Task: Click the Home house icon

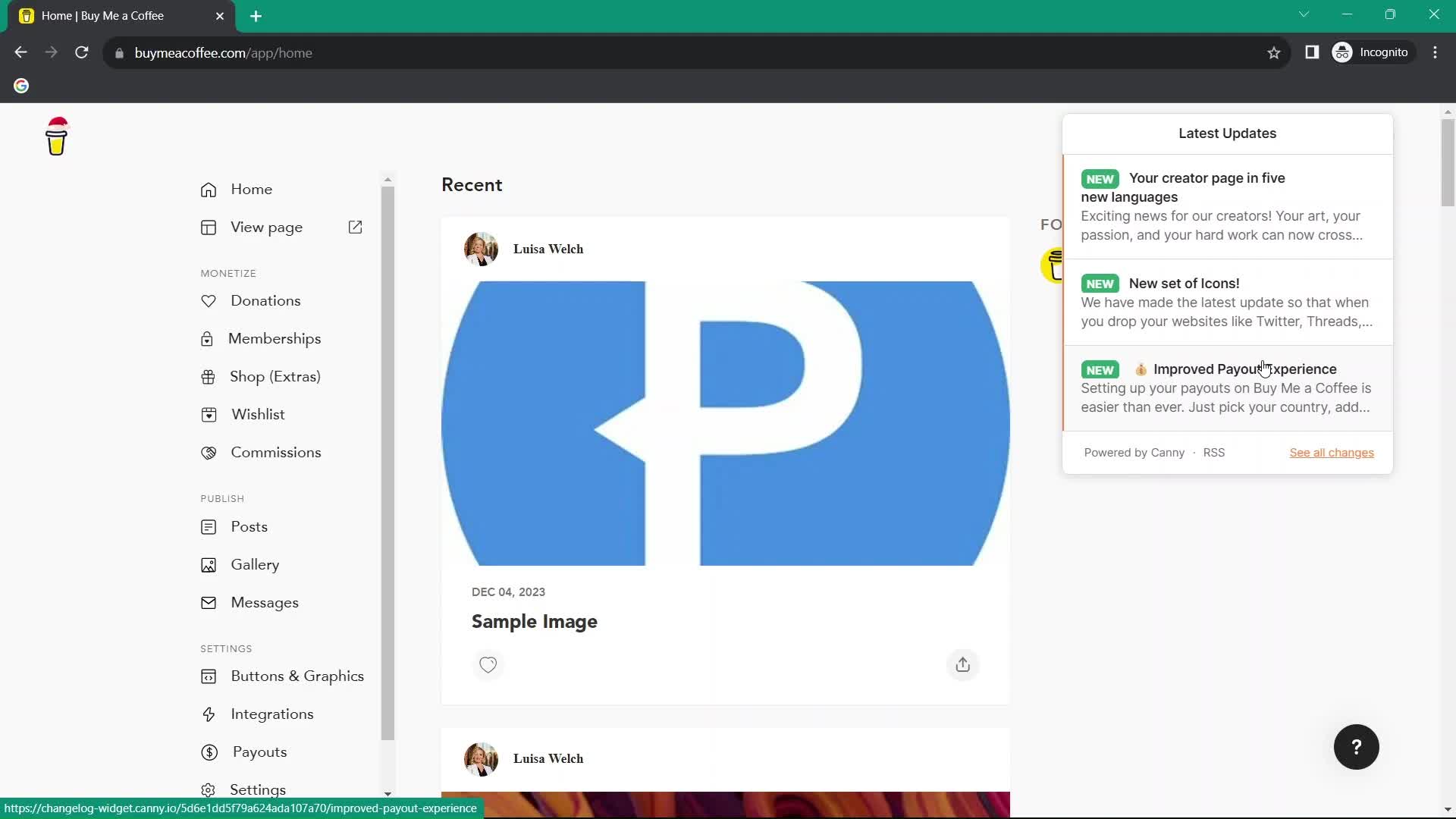Action: click(x=209, y=190)
